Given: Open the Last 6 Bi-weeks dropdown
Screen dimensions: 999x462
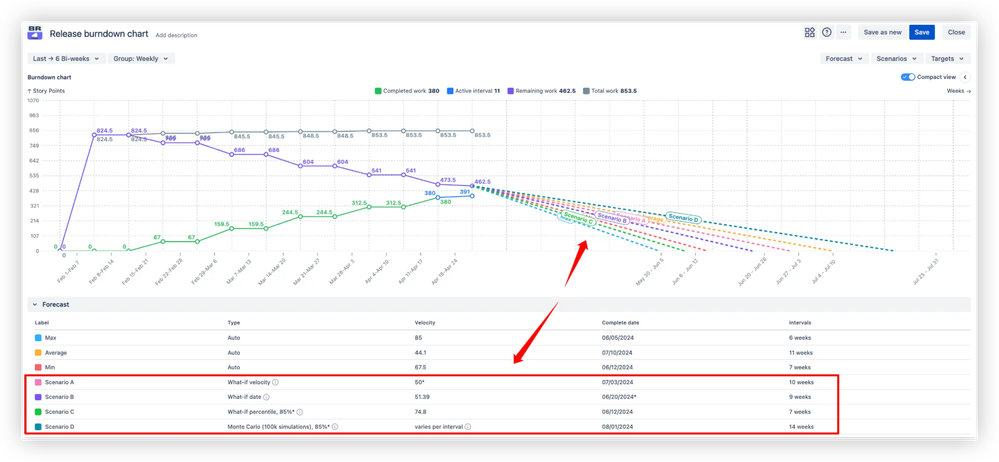Looking at the screenshot, I should pos(66,59).
